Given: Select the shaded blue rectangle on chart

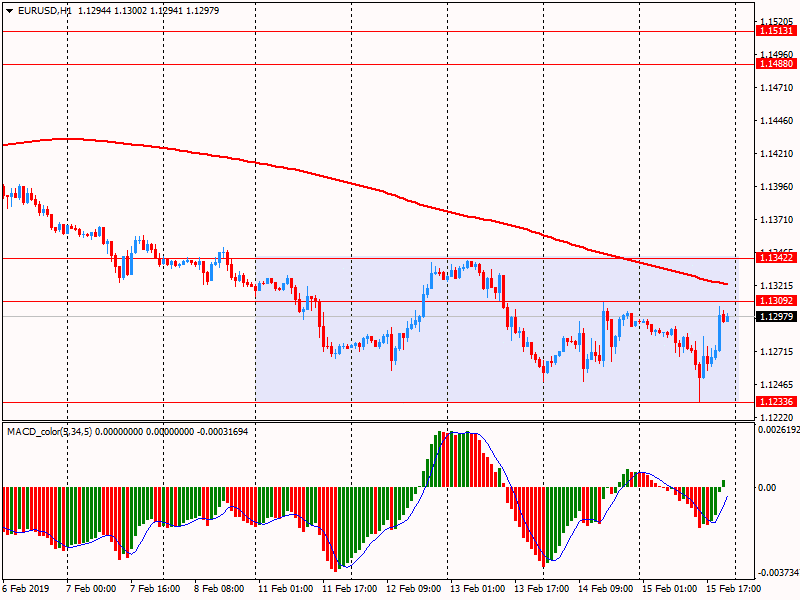Looking at the screenshot, I should coord(497,329).
